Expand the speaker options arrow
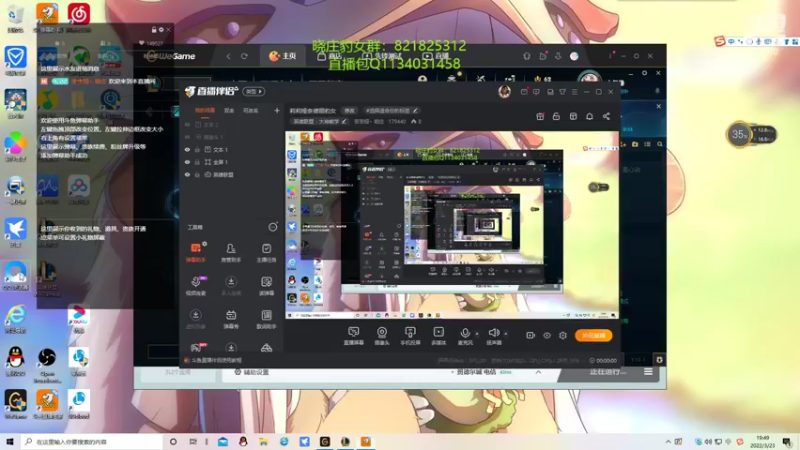Image resolution: width=800 pixels, height=450 pixels. pyautogui.click(x=506, y=334)
